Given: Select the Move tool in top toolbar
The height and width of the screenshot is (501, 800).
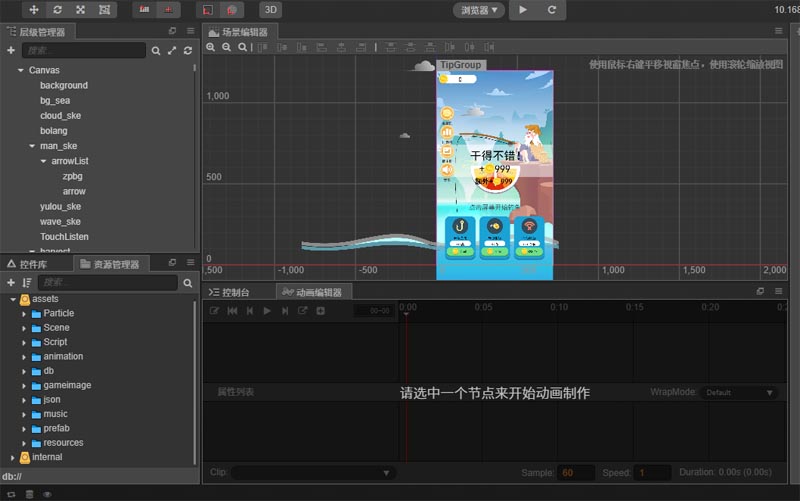Looking at the screenshot, I should pos(34,9).
